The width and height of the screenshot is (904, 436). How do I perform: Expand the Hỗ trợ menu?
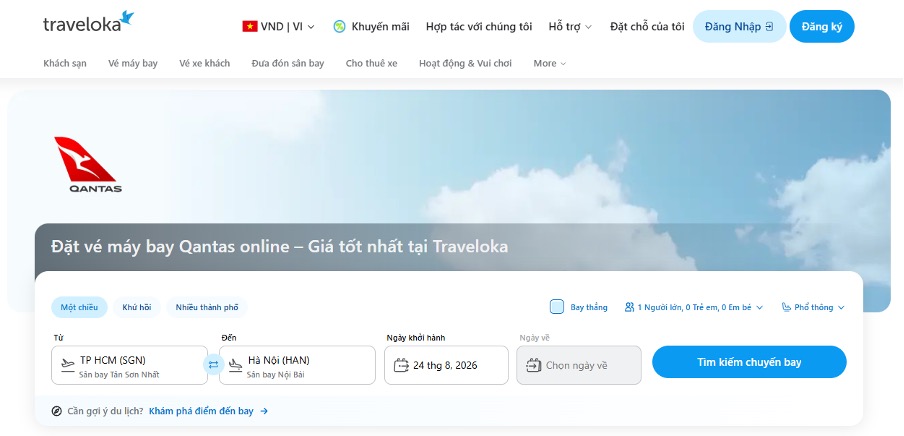570,27
